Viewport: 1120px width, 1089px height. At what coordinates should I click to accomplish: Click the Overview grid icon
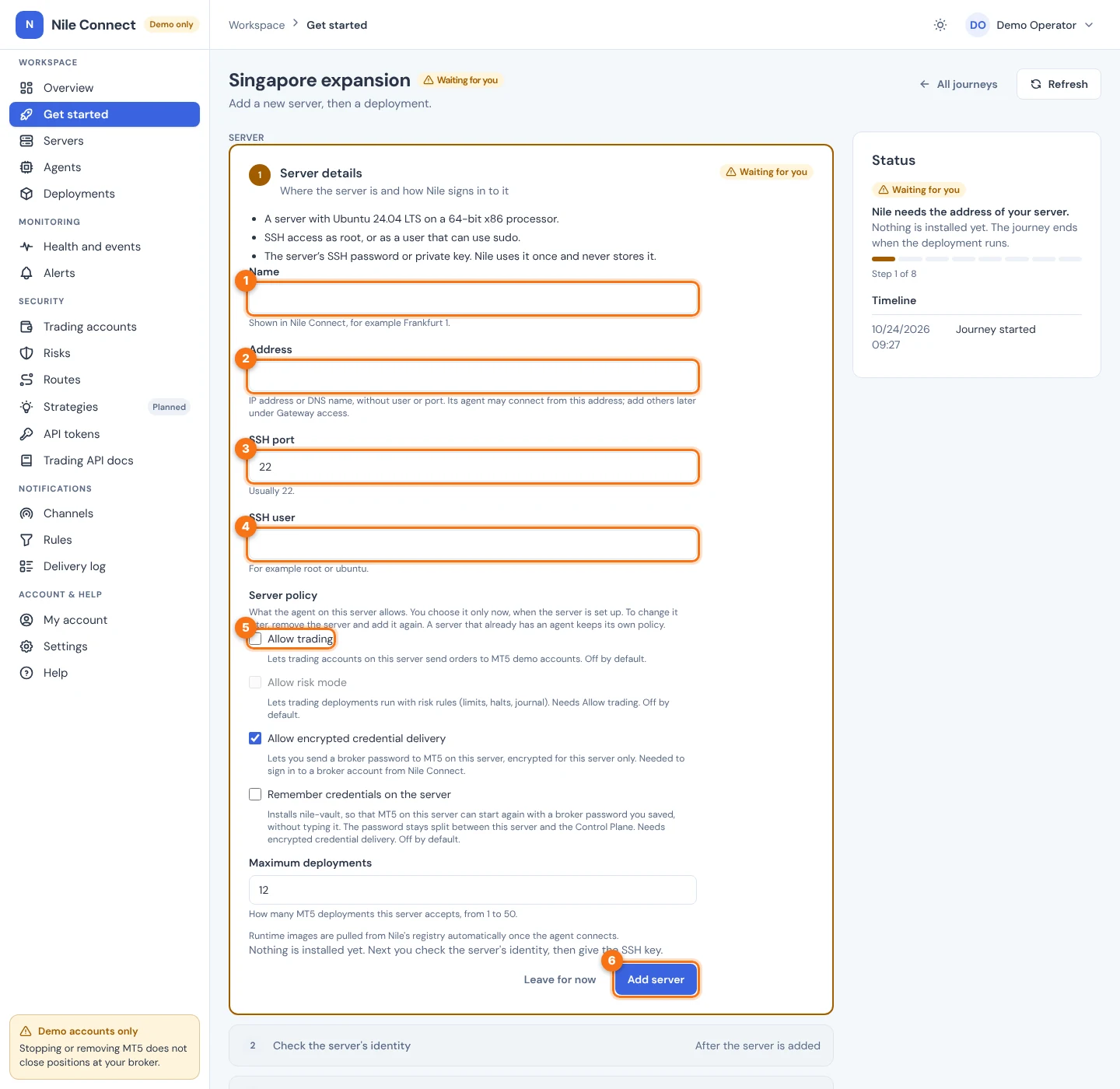pos(26,88)
